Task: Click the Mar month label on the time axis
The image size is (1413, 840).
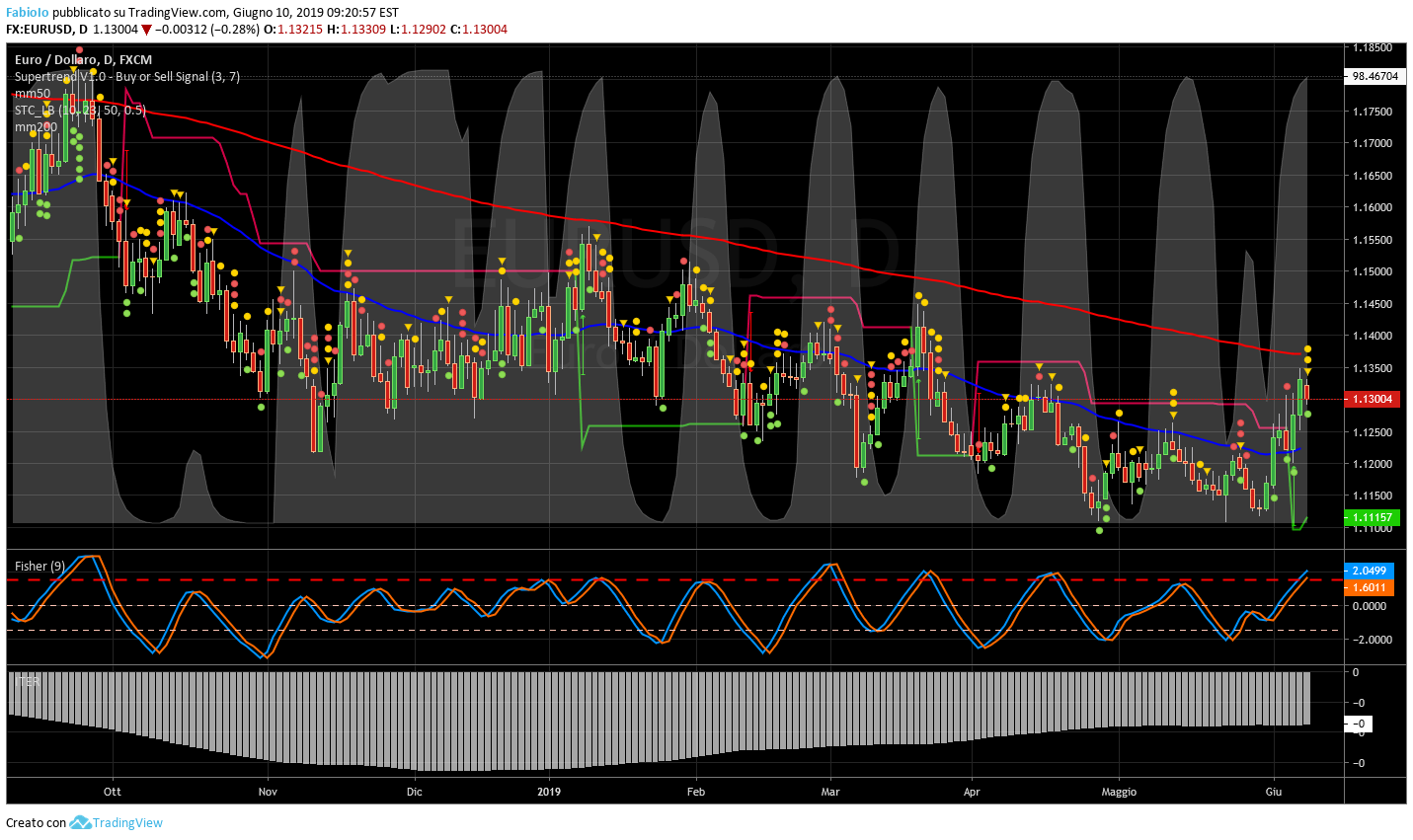Action: coord(829,792)
